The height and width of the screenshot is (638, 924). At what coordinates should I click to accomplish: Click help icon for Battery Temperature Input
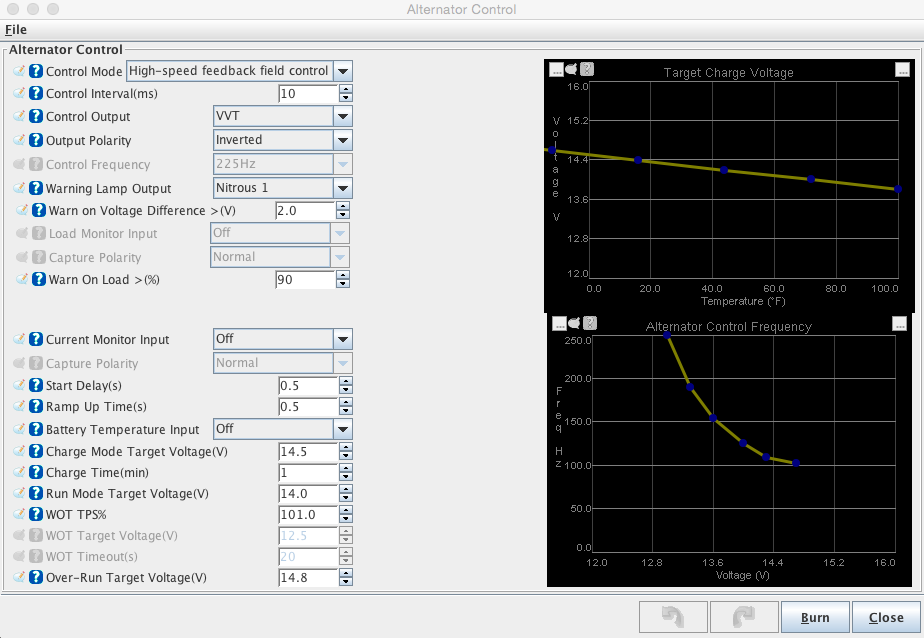coord(36,429)
